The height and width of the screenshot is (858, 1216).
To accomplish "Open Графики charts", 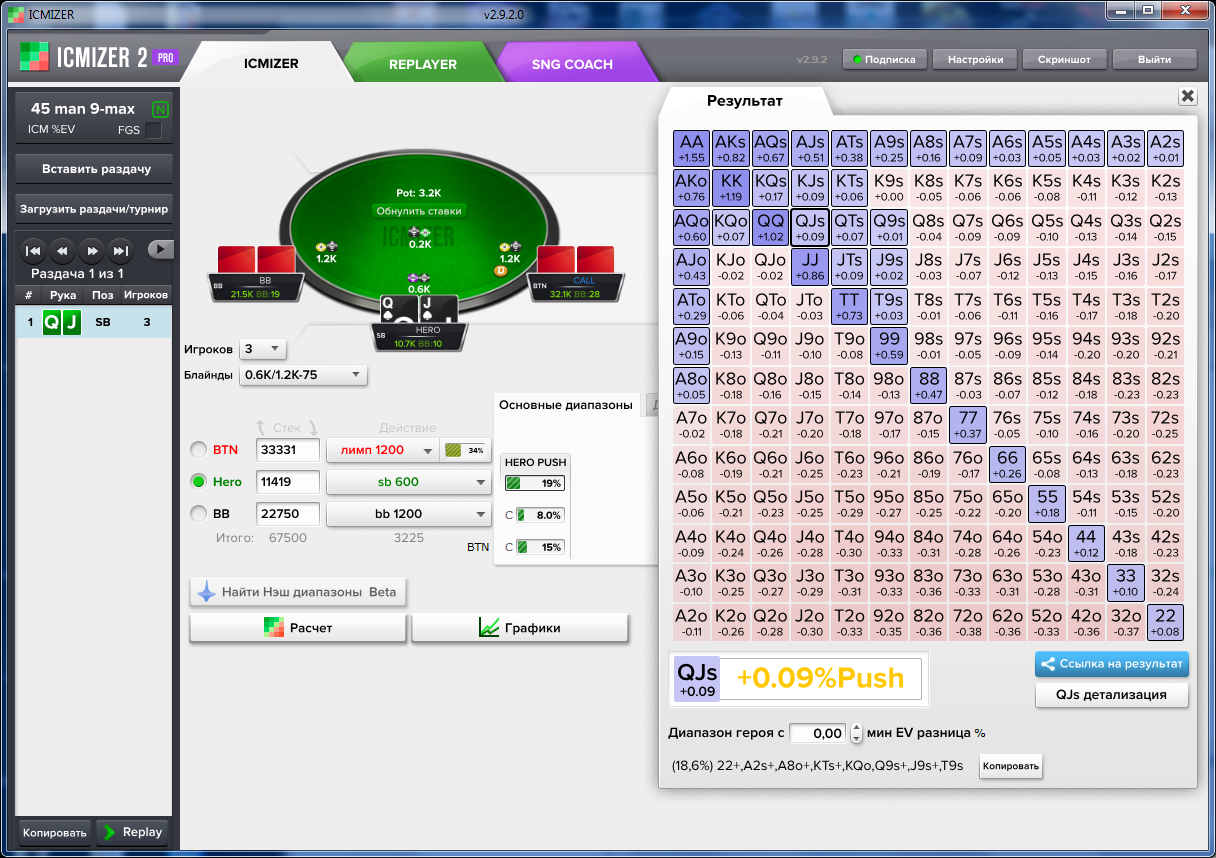I will (x=520, y=628).
